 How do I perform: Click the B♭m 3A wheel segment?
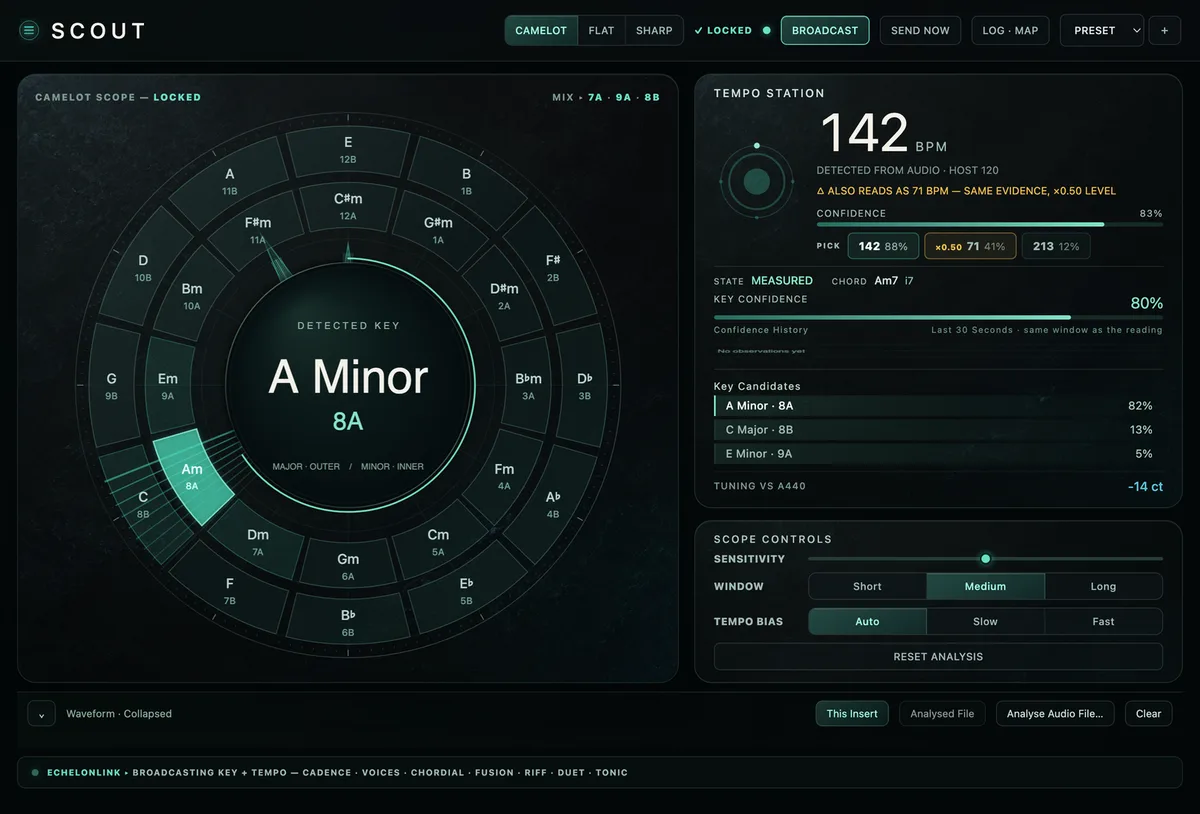pos(528,386)
